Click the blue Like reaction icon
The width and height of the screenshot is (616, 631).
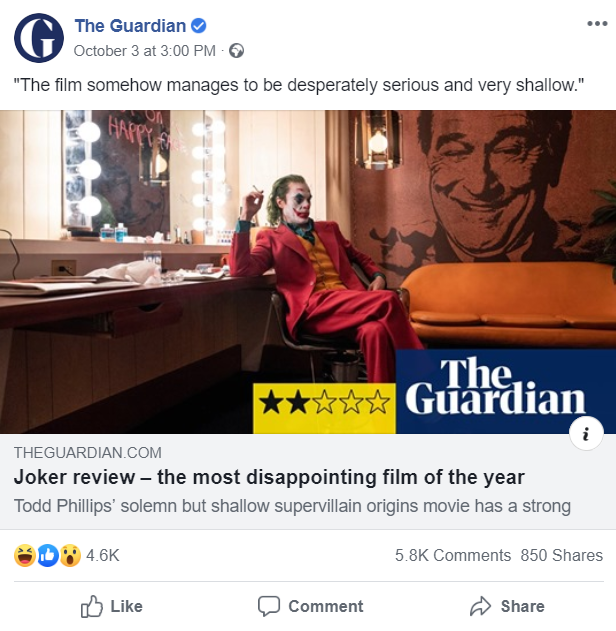point(48,555)
